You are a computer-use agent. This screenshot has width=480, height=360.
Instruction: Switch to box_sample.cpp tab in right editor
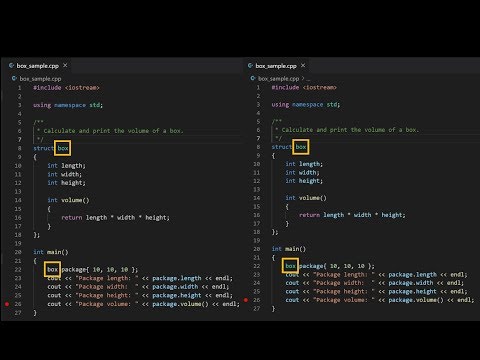276,66
